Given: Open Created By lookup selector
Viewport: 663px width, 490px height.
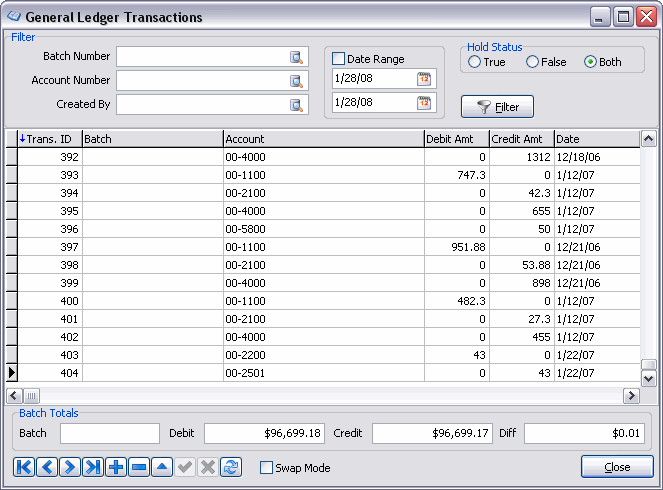Looking at the screenshot, I should tap(296, 105).
